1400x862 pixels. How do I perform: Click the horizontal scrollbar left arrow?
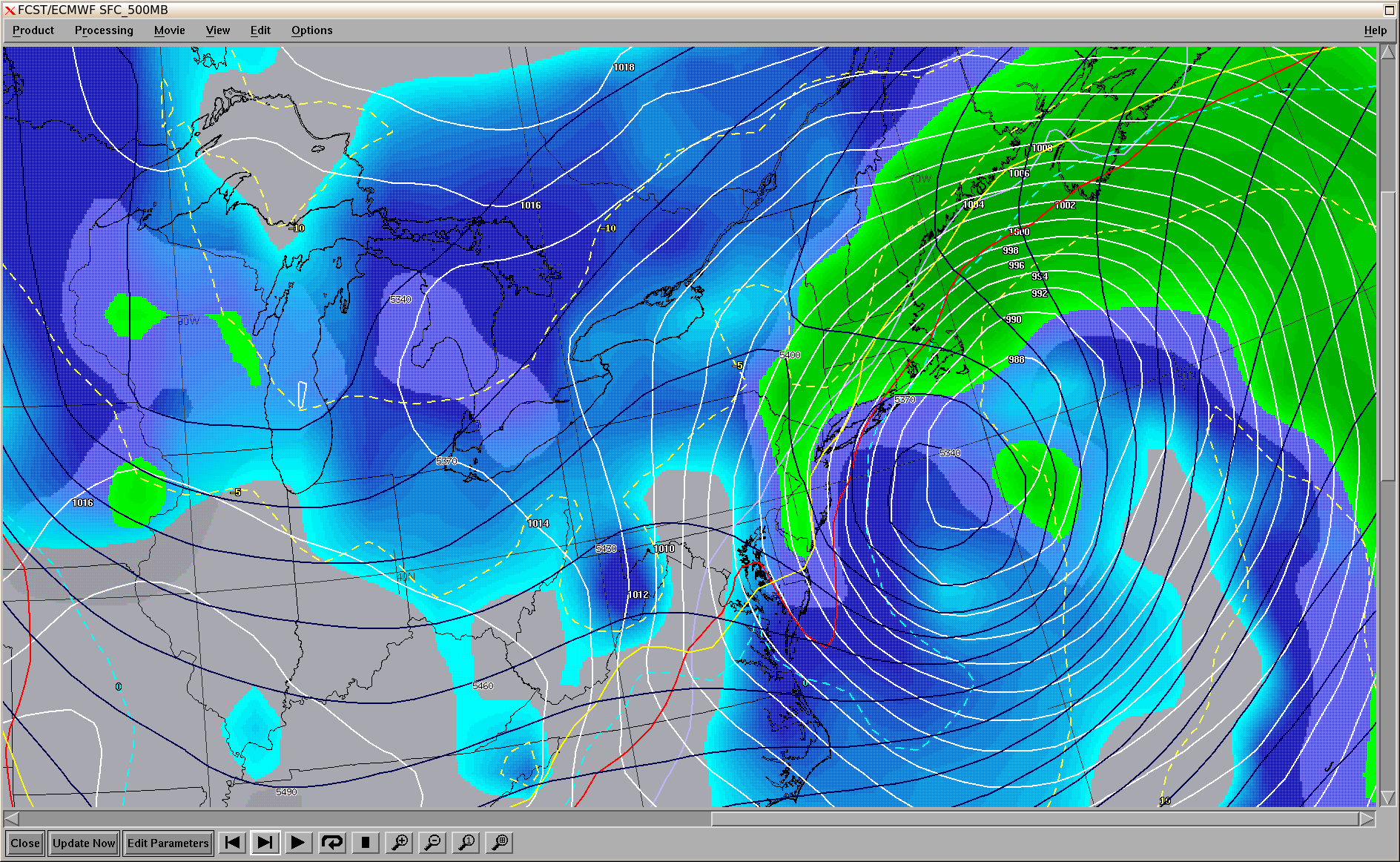[x=12, y=819]
